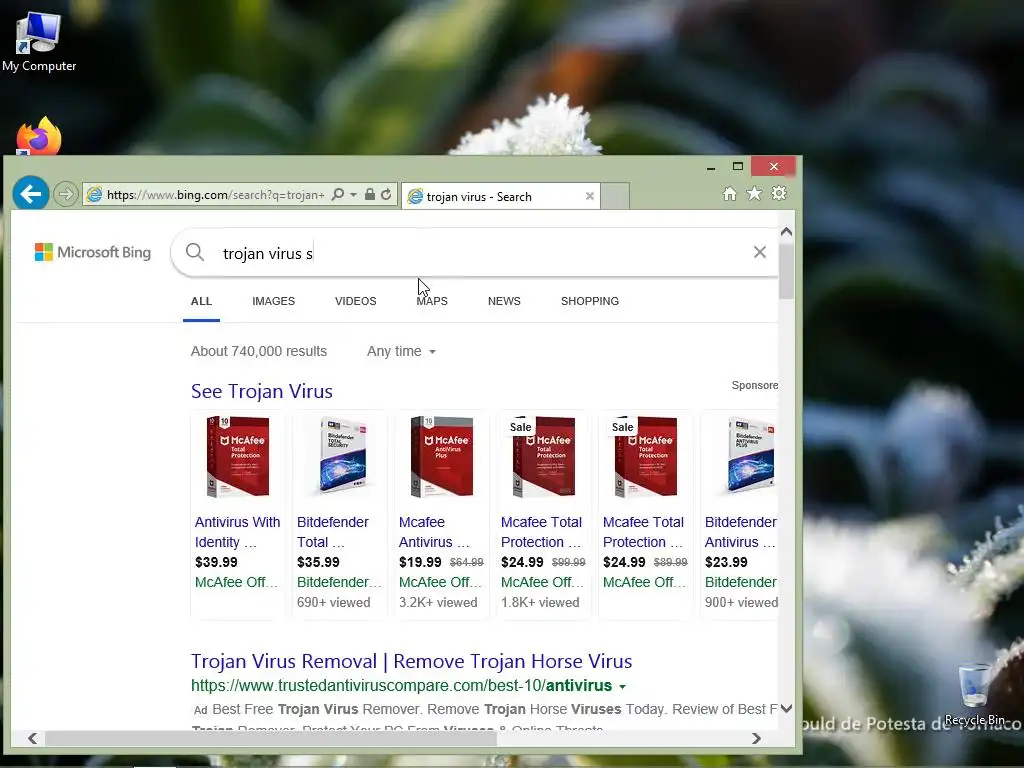
Task: Click McAfee Total Protection $39.99 product image
Action: pos(238,456)
